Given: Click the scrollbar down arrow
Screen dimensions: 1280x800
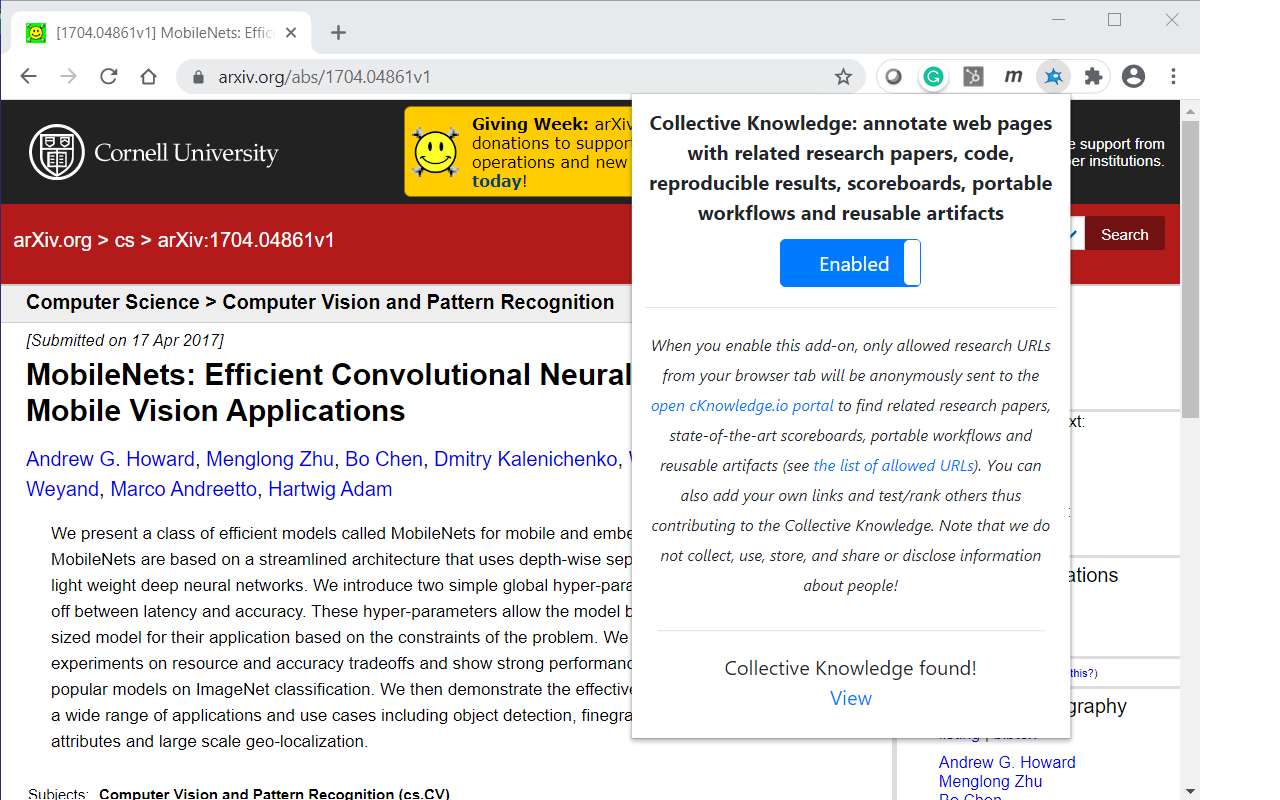Looking at the screenshot, I should pos(1190,791).
